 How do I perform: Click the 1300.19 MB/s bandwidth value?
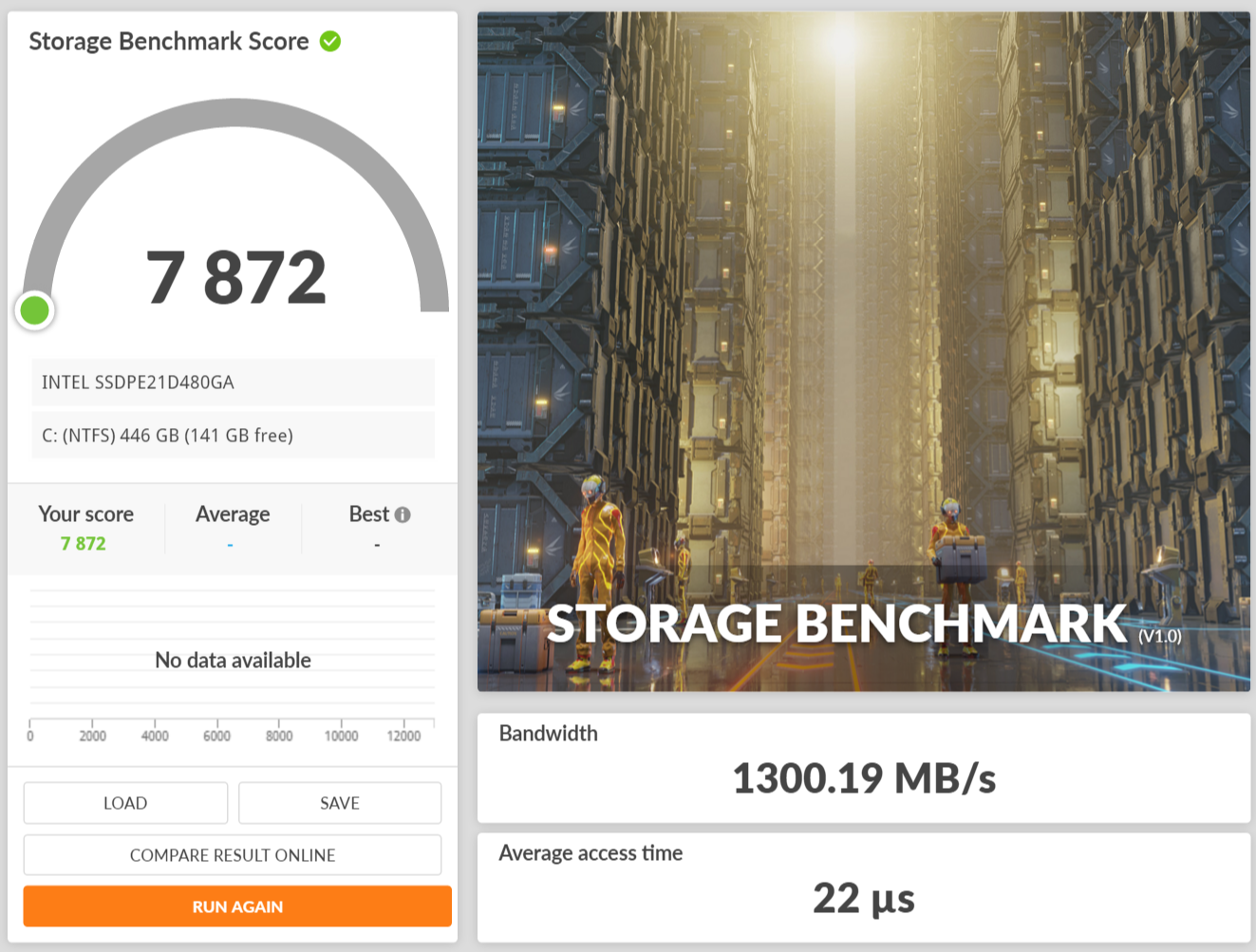[864, 778]
